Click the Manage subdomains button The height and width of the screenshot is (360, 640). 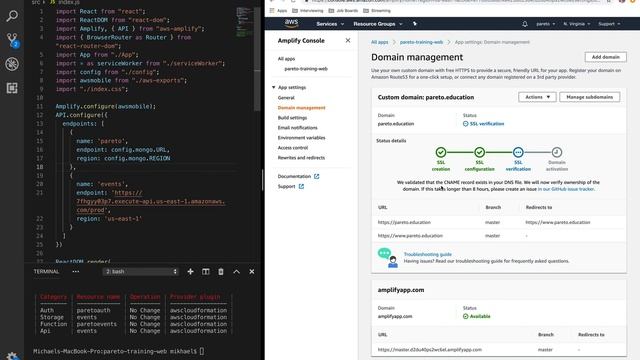pos(589,97)
